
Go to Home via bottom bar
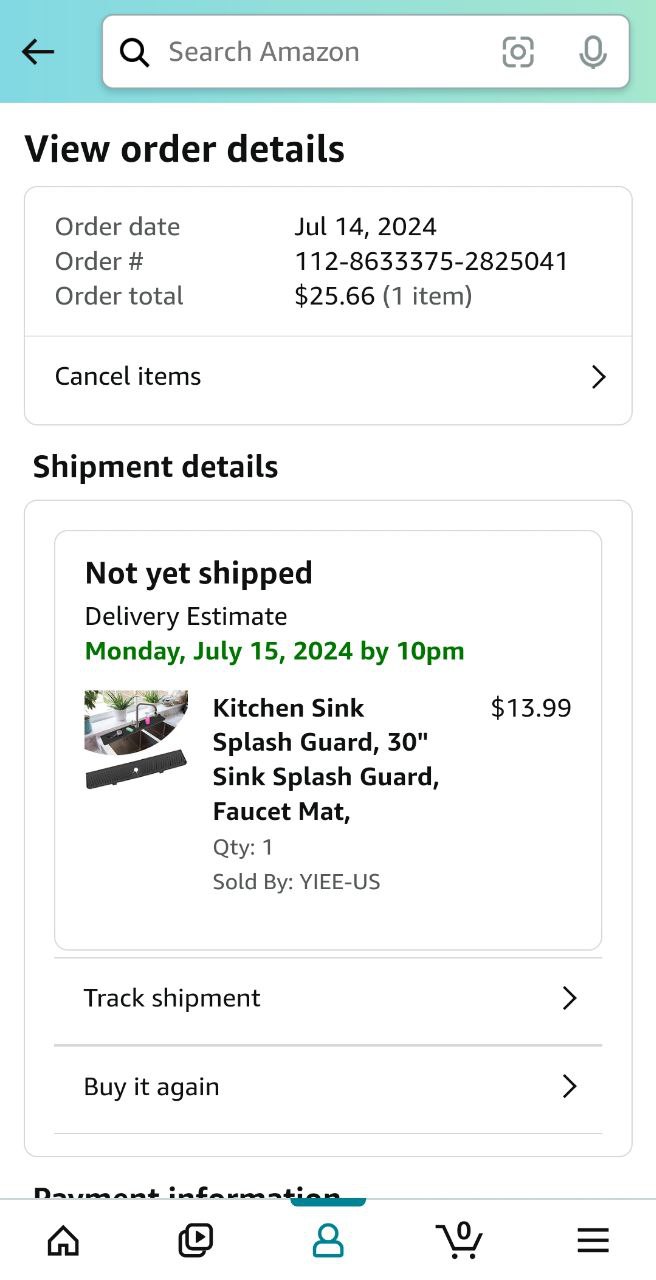[x=63, y=1241]
